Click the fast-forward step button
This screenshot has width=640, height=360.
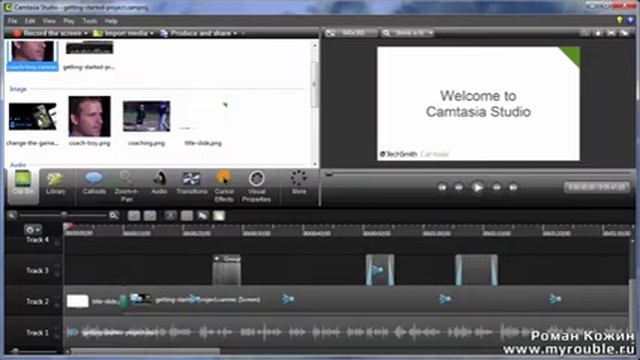tap(496, 187)
